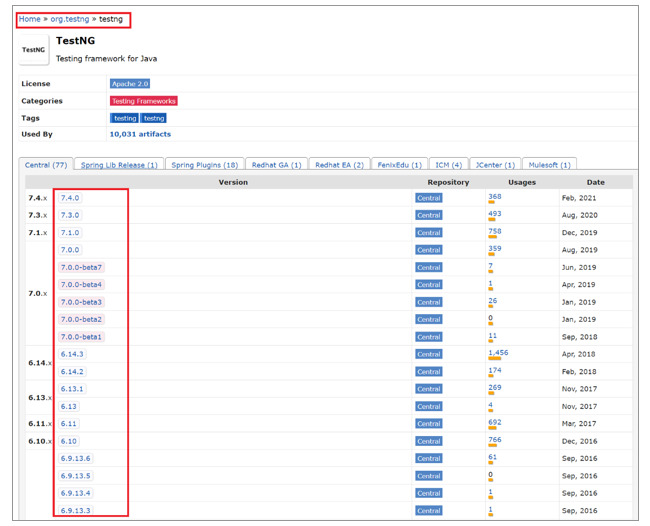The image size is (650, 526).
Task: Select version 7.0.0-beta7
Action: [81, 267]
